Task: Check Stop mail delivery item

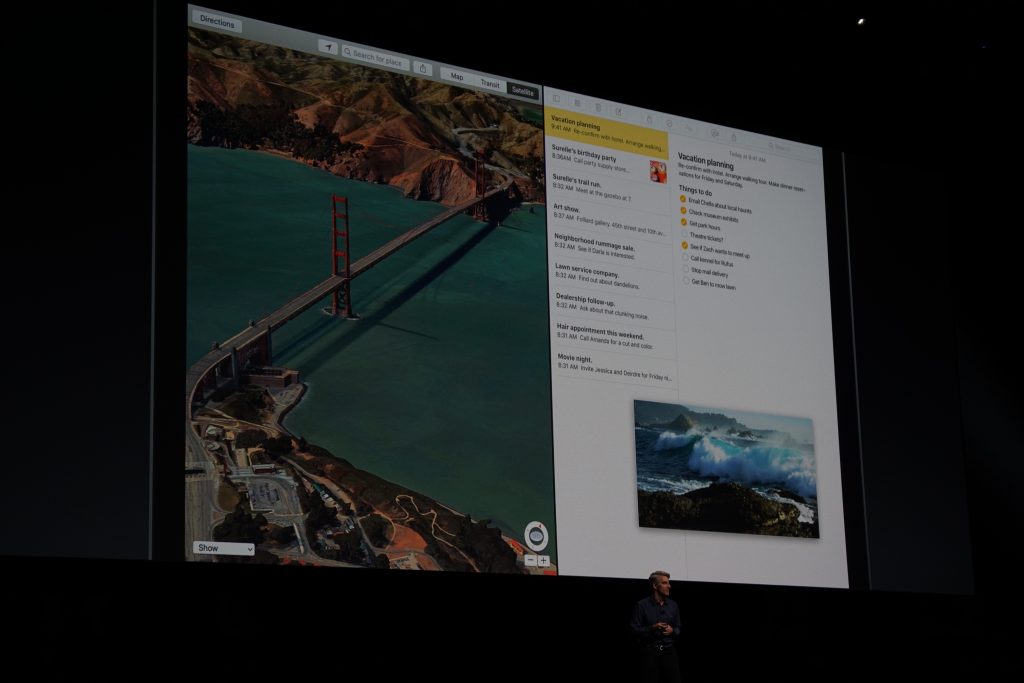Action: tap(686, 268)
